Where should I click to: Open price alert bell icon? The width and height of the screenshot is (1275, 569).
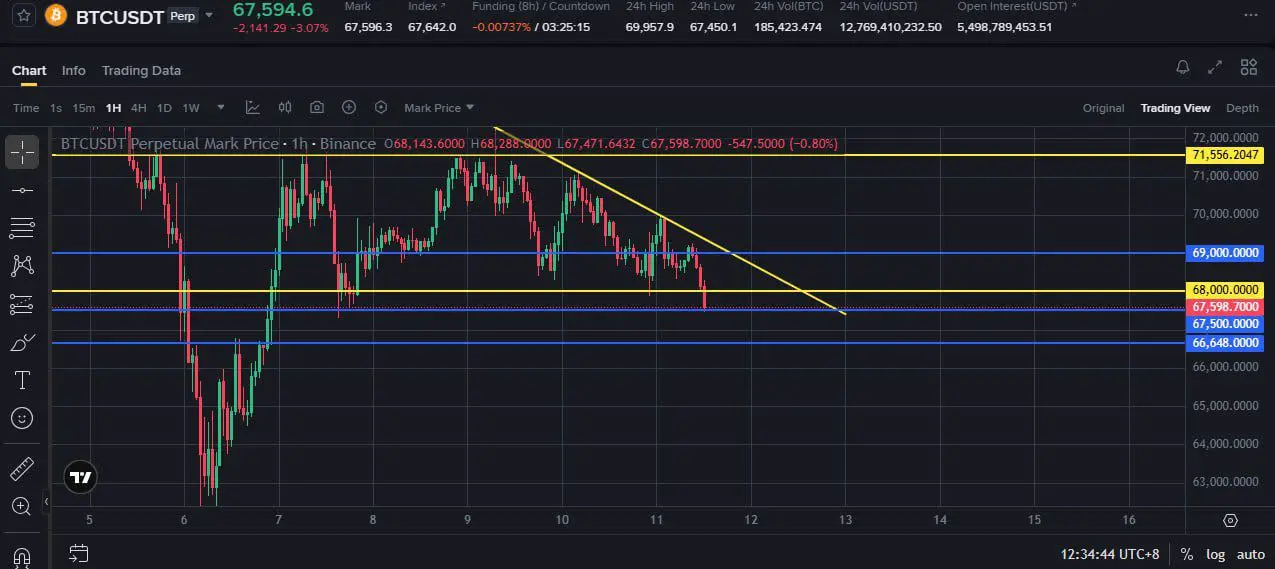click(1183, 68)
